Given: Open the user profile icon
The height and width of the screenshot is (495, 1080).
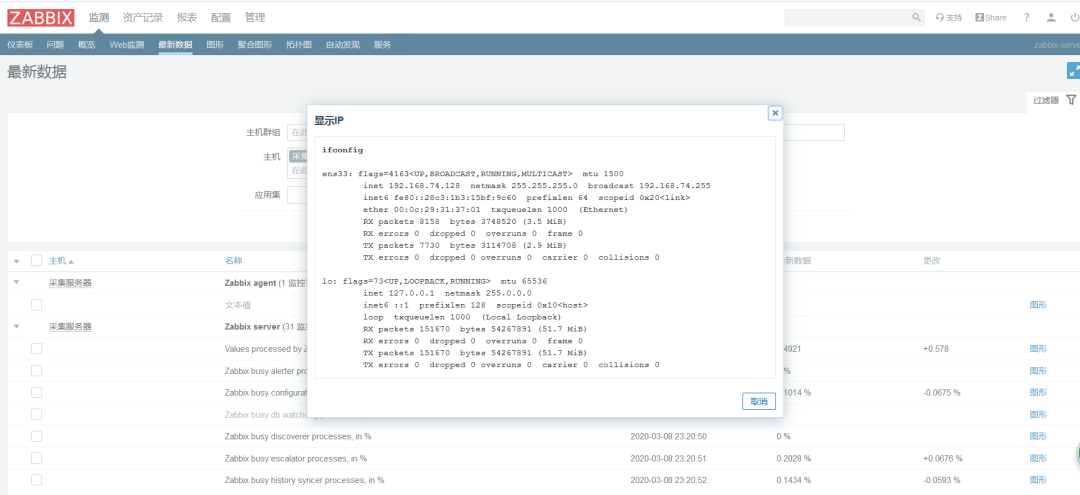Looking at the screenshot, I should [1051, 18].
